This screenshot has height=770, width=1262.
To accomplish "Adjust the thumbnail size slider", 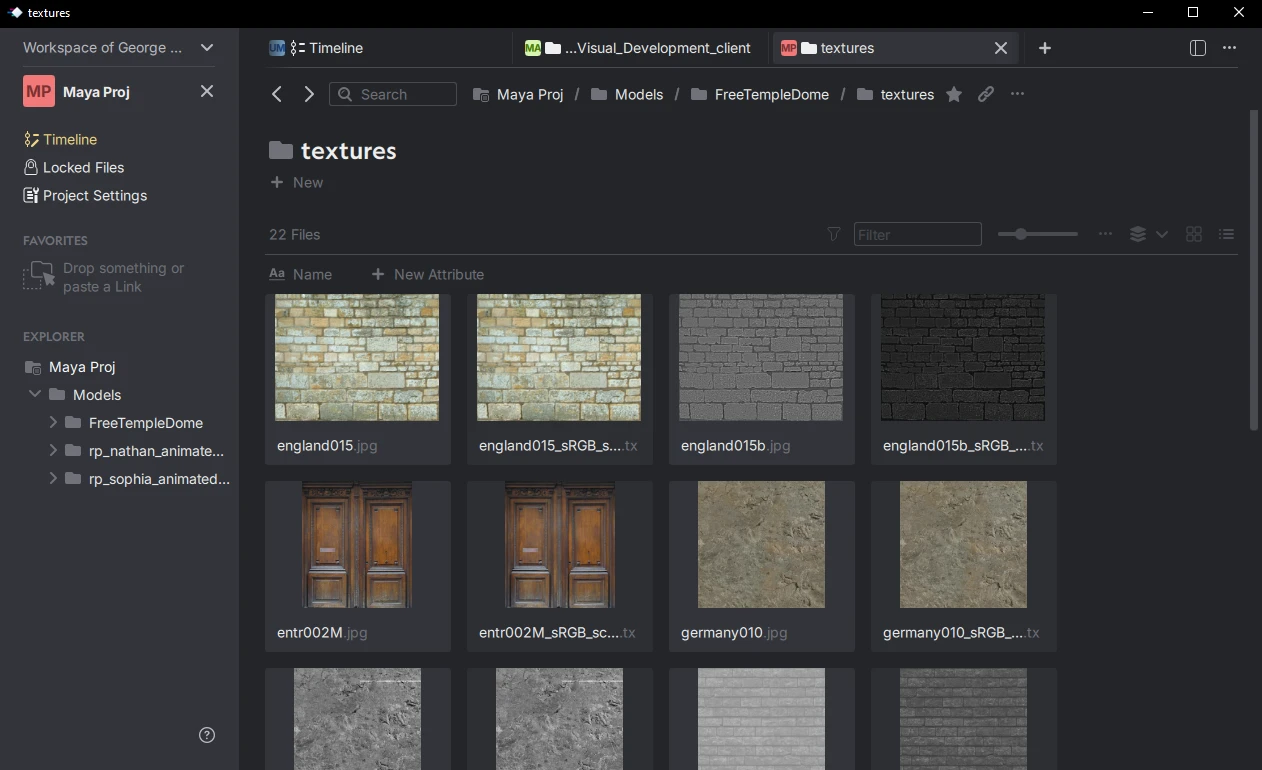I will [1021, 234].
